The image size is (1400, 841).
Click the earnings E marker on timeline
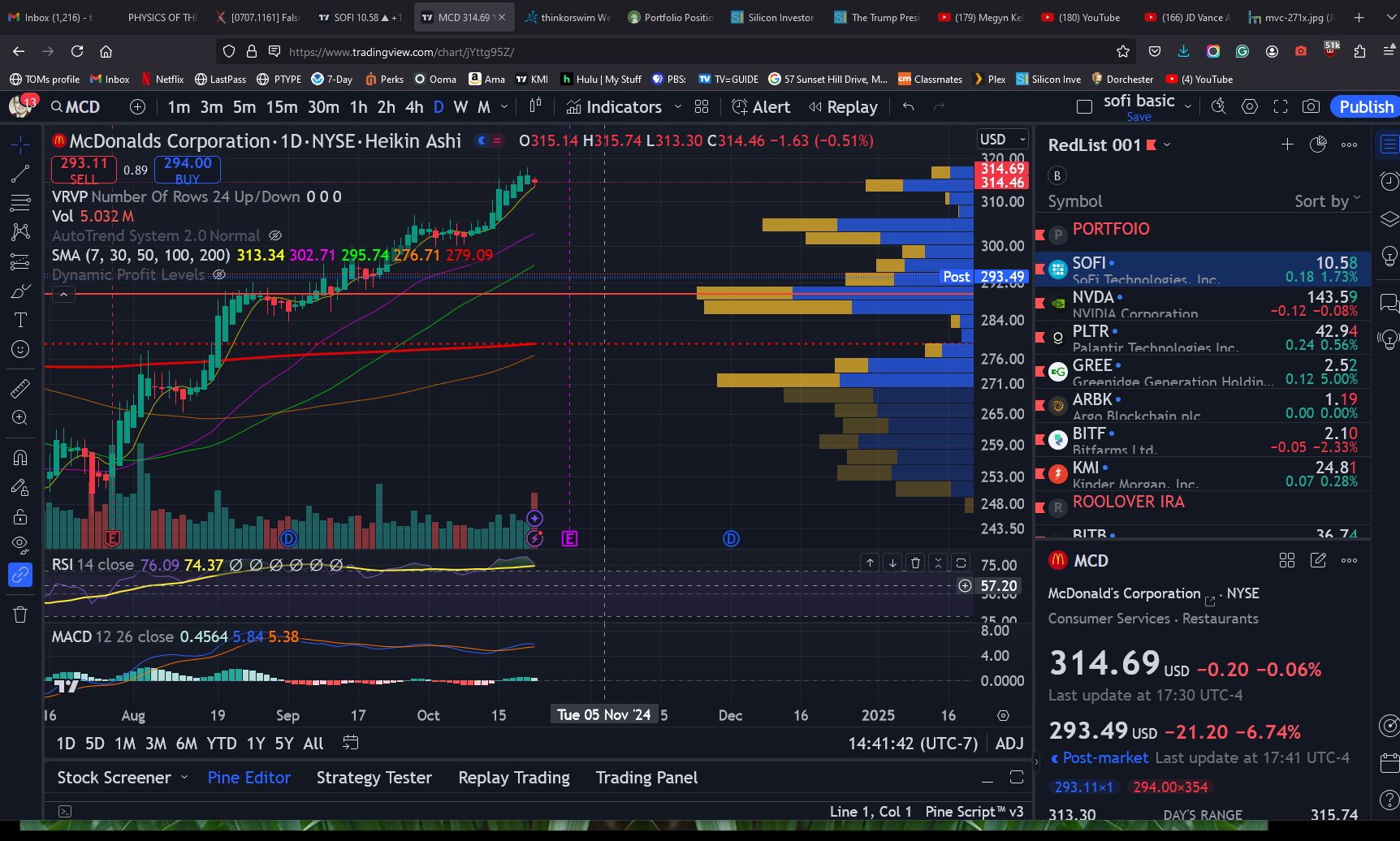569,538
